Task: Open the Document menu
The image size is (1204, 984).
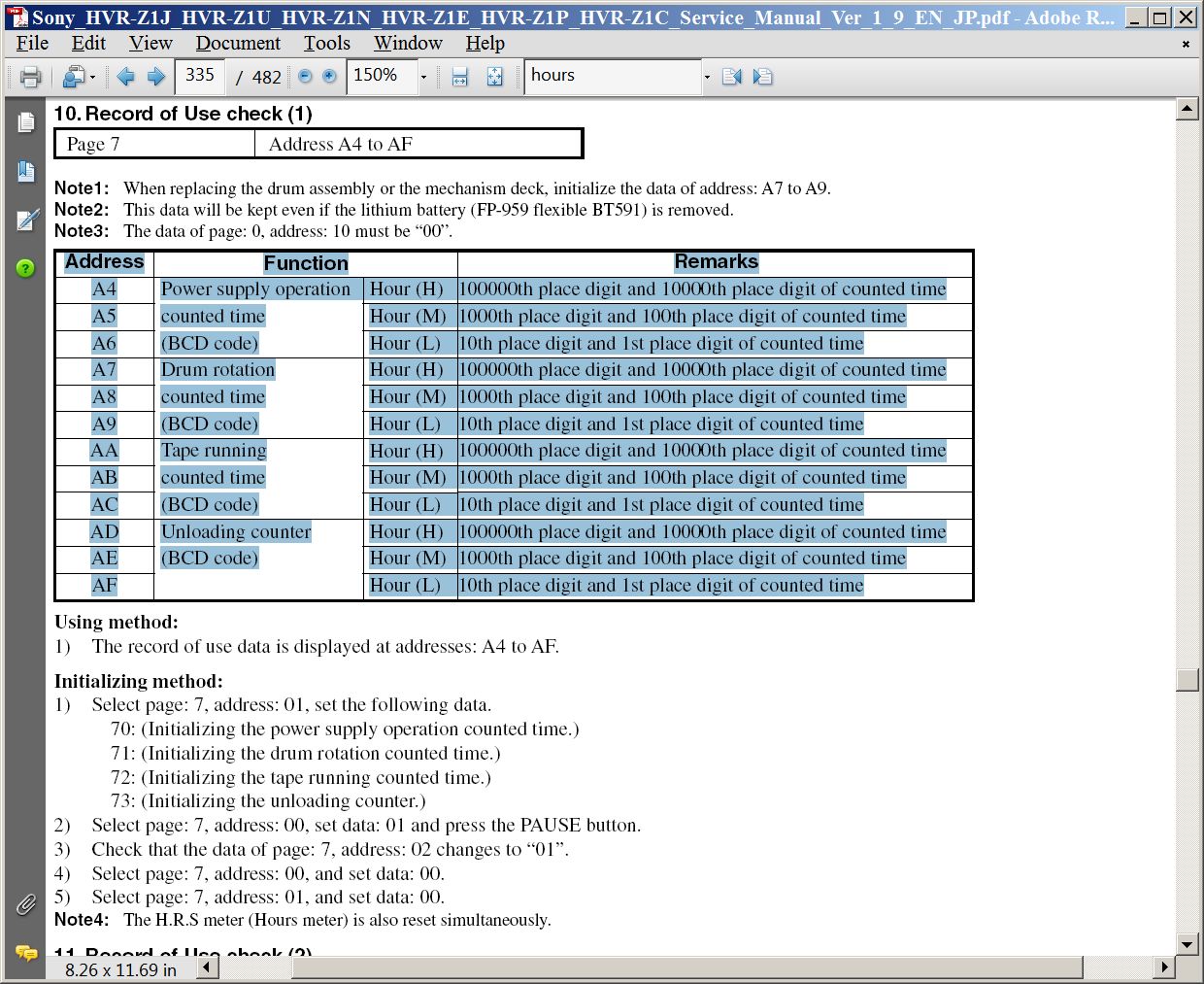Action: click(238, 44)
